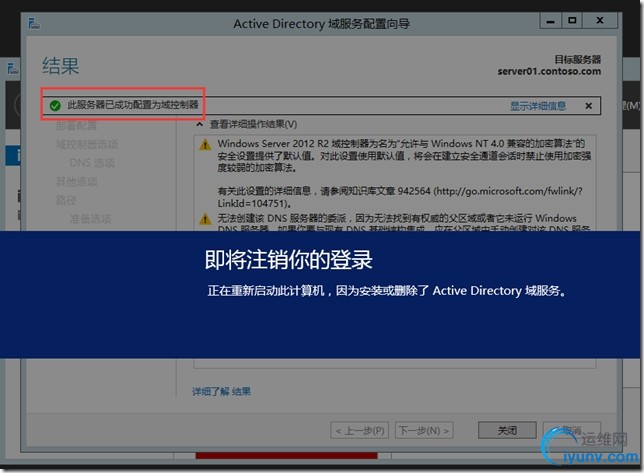Dismiss the notification with the X button

pyautogui.click(x=589, y=106)
